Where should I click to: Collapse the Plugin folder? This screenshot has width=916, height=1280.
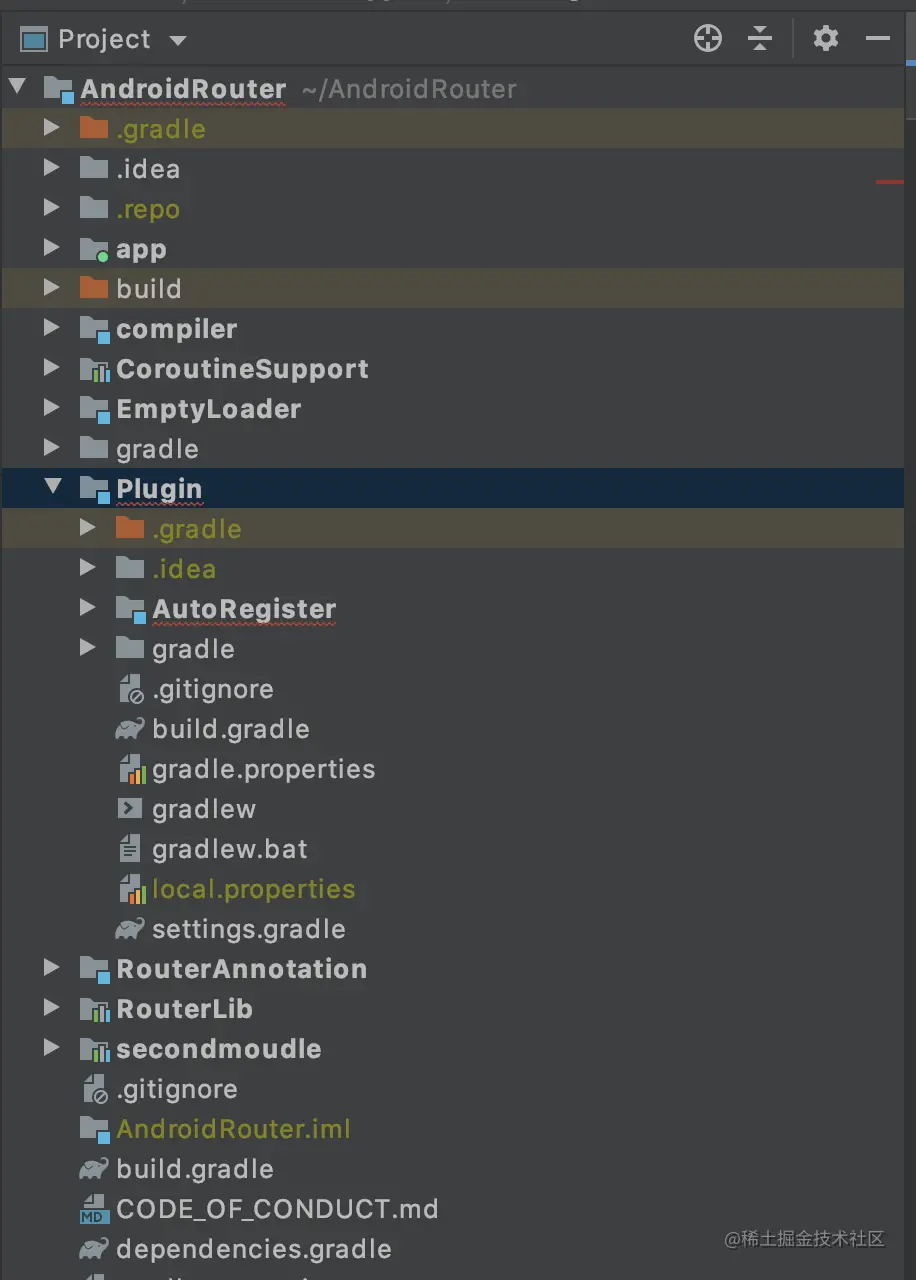pyautogui.click(x=52, y=488)
